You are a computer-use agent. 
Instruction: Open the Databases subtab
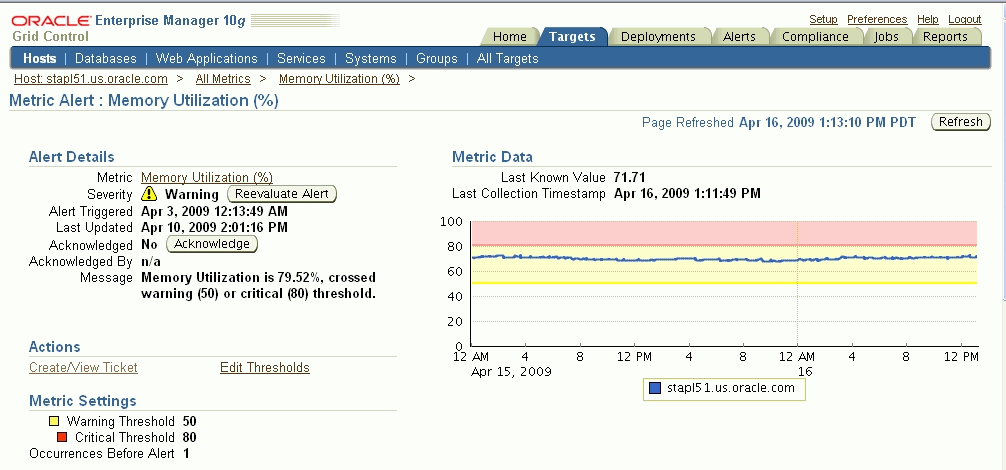click(x=106, y=58)
